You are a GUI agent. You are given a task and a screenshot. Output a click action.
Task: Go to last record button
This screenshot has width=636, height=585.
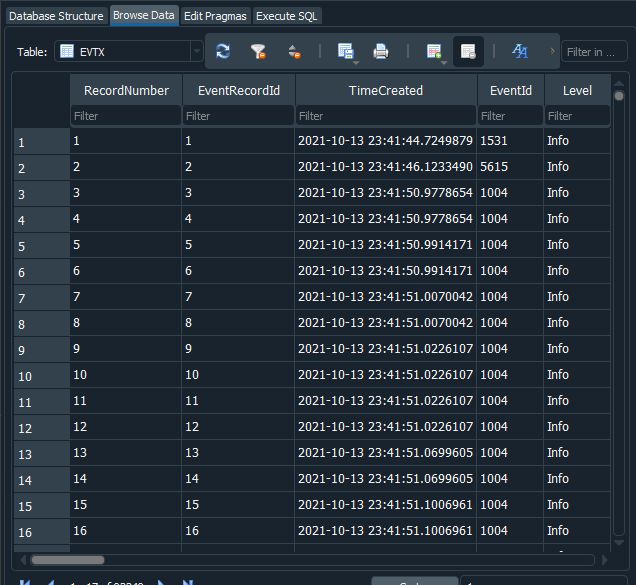point(188,583)
